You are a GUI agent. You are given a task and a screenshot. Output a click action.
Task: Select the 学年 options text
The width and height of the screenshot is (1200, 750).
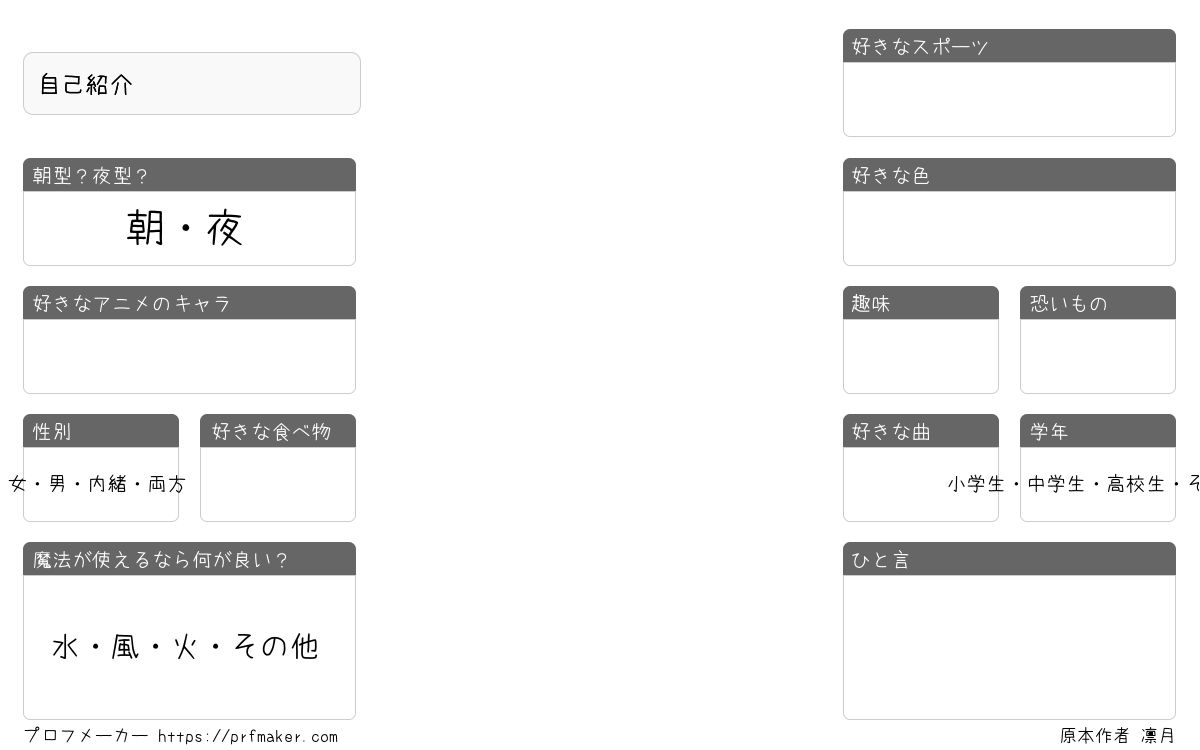[1074, 484]
